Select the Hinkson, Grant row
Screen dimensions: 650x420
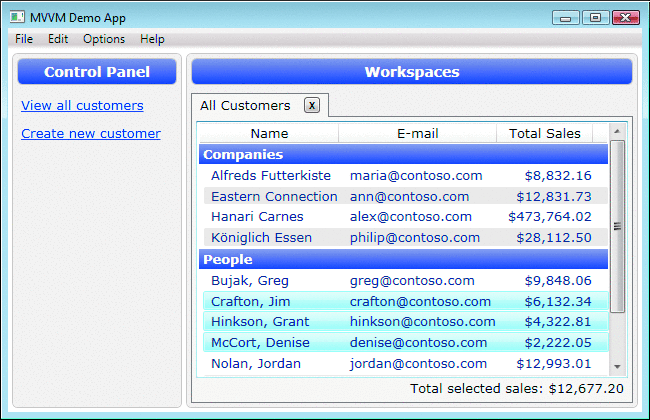tap(405, 322)
